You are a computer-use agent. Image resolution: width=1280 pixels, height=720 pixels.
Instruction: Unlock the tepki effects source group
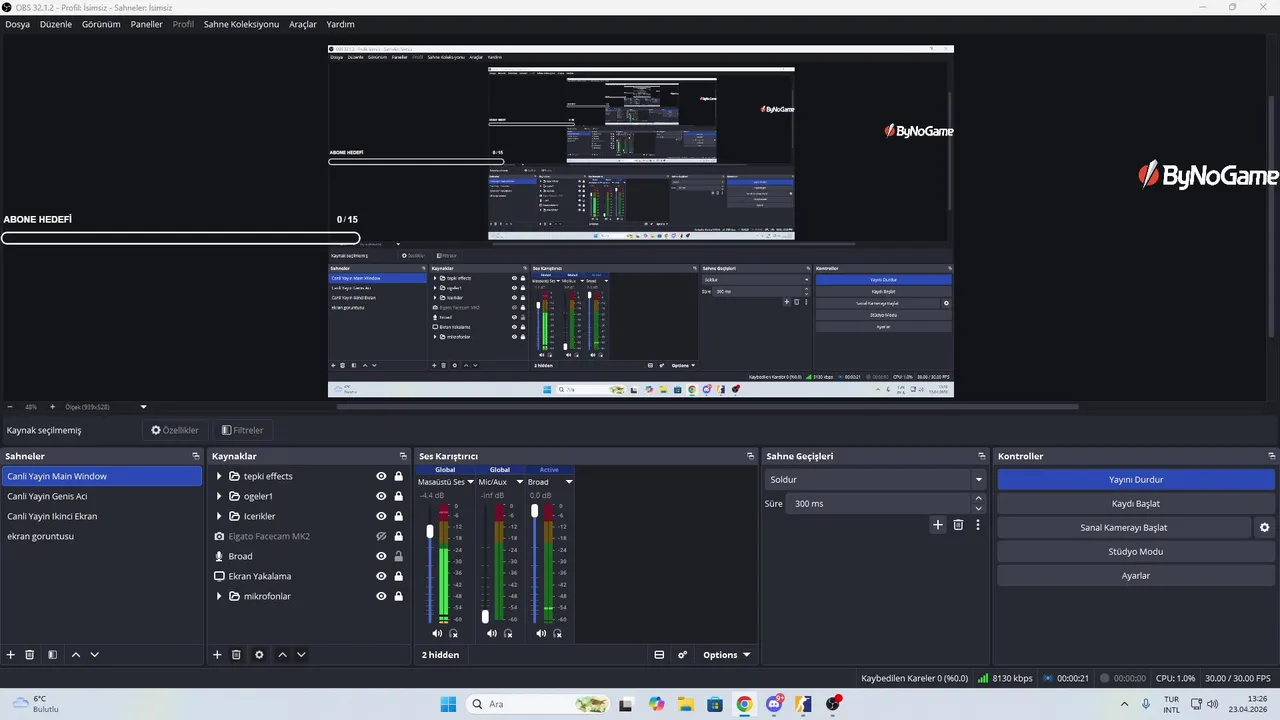[398, 476]
